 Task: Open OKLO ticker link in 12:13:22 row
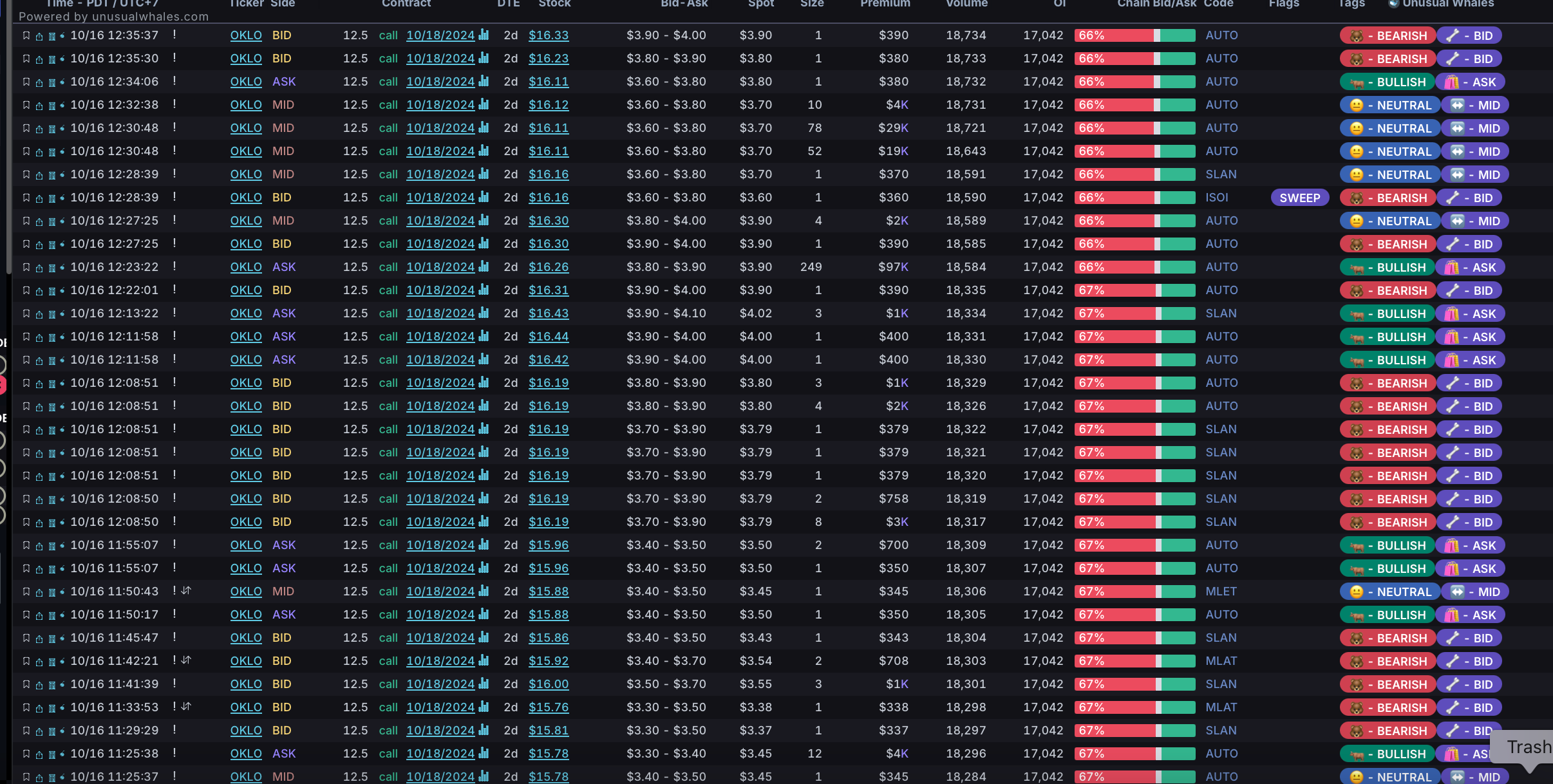click(x=246, y=314)
